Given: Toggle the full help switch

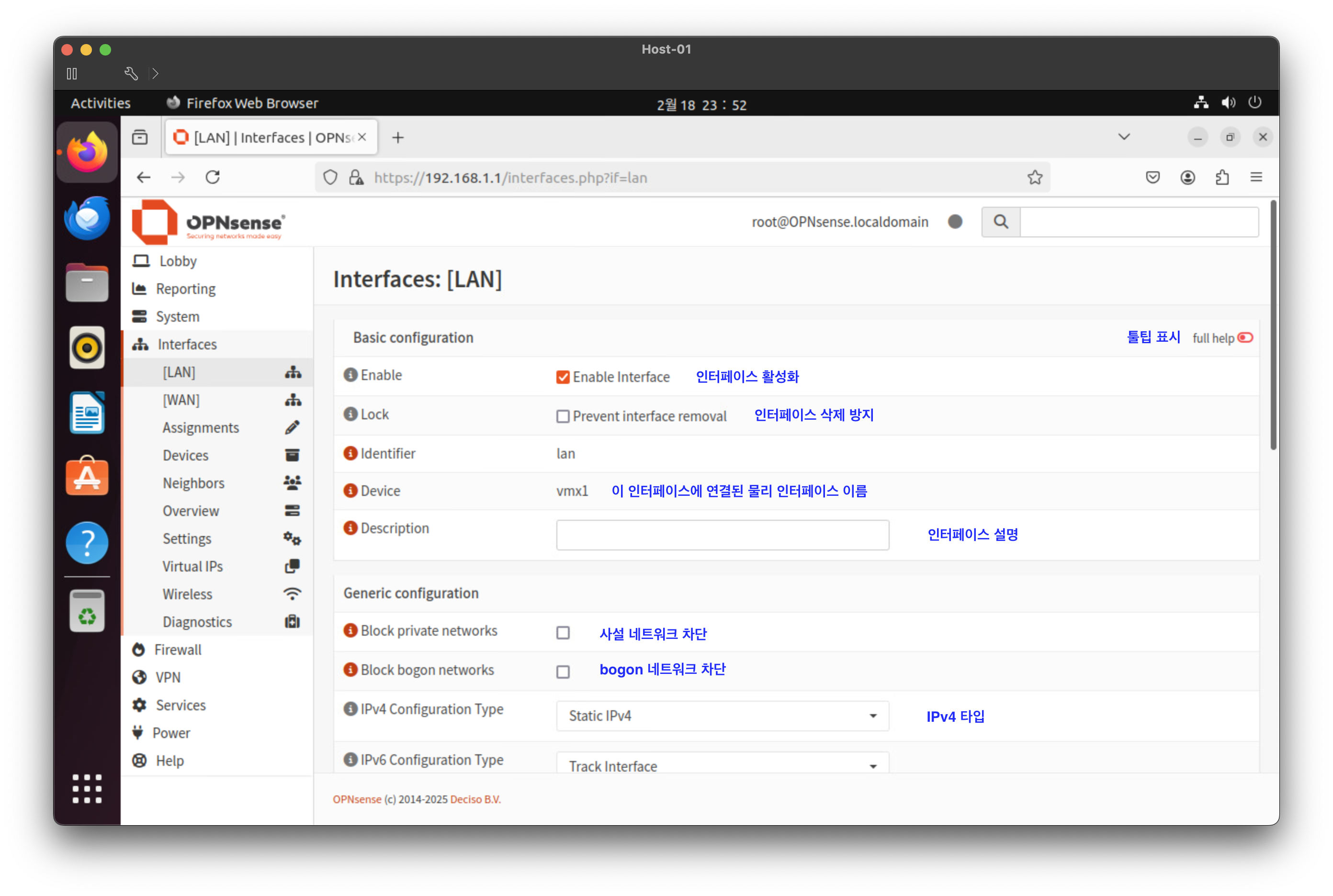Looking at the screenshot, I should pyautogui.click(x=1245, y=338).
